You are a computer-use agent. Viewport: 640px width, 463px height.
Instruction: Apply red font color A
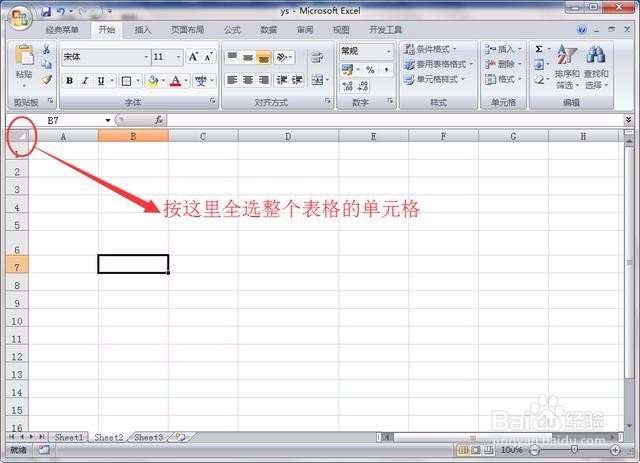(176, 81)
